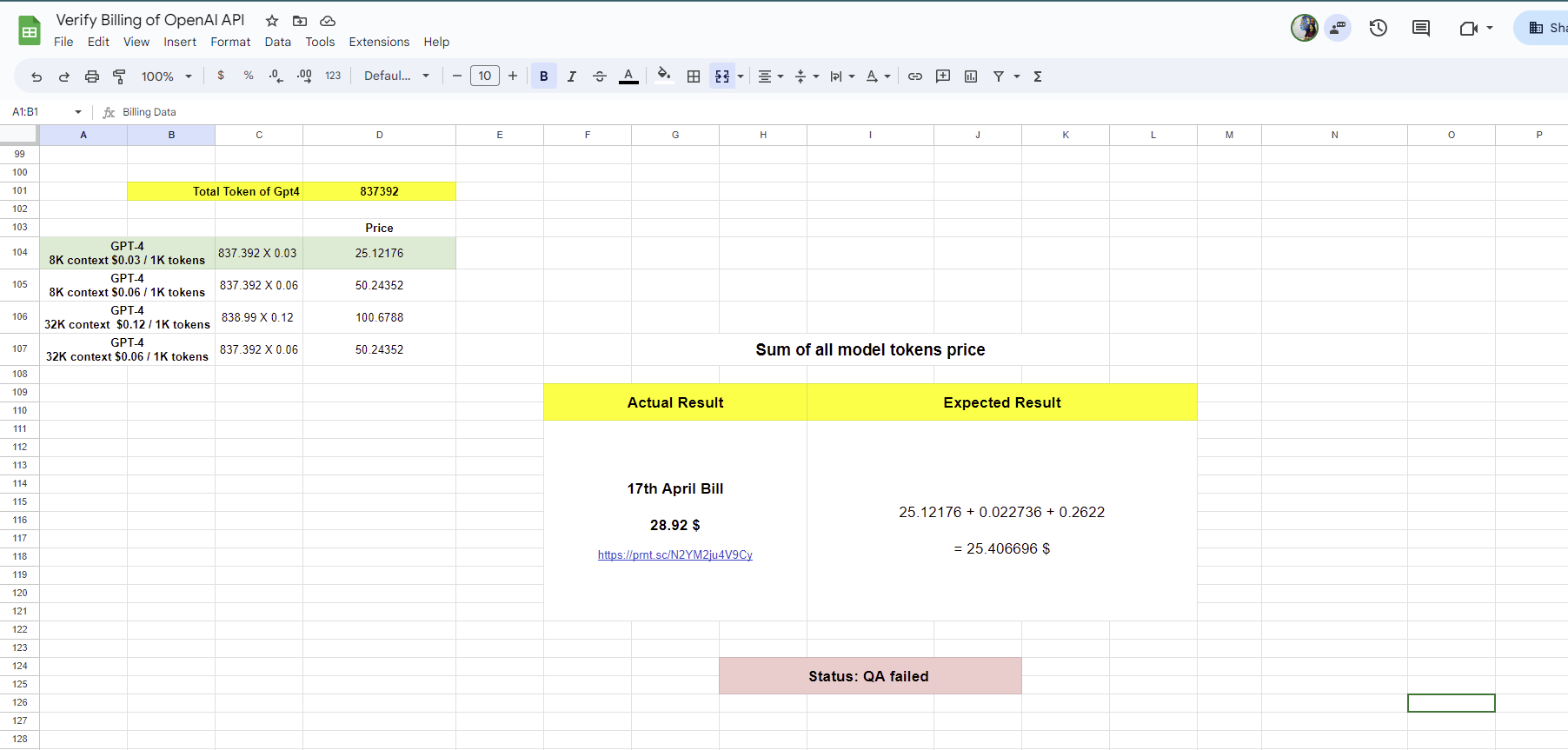Open the Functions sigma icon
This screenshot has height=750, width=1568.
tap(1038, 76)
